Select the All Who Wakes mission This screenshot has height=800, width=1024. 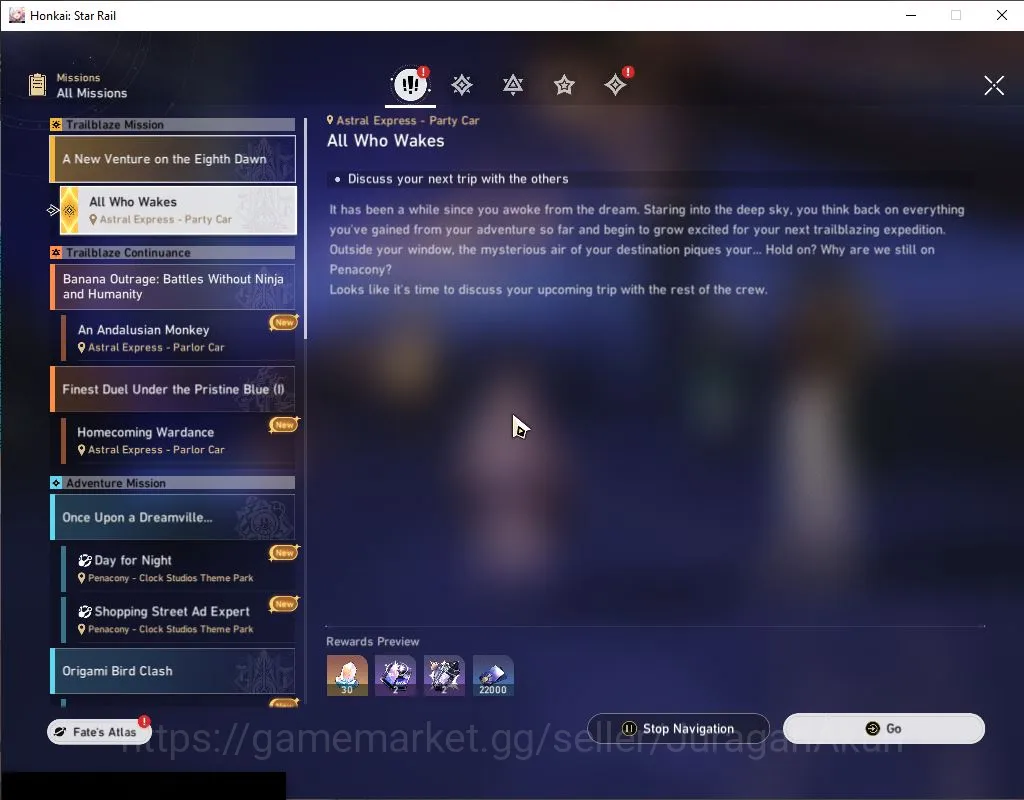(x=178, y=210)
